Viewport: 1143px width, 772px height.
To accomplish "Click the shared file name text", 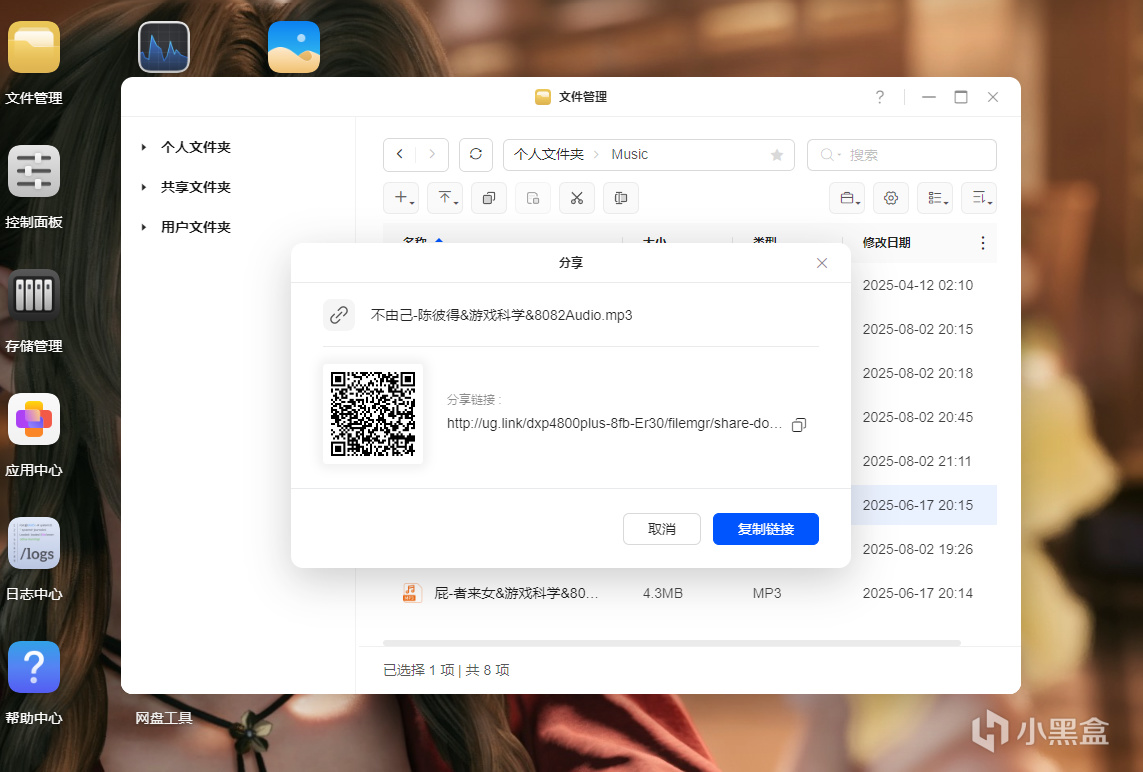I will 502,316.
